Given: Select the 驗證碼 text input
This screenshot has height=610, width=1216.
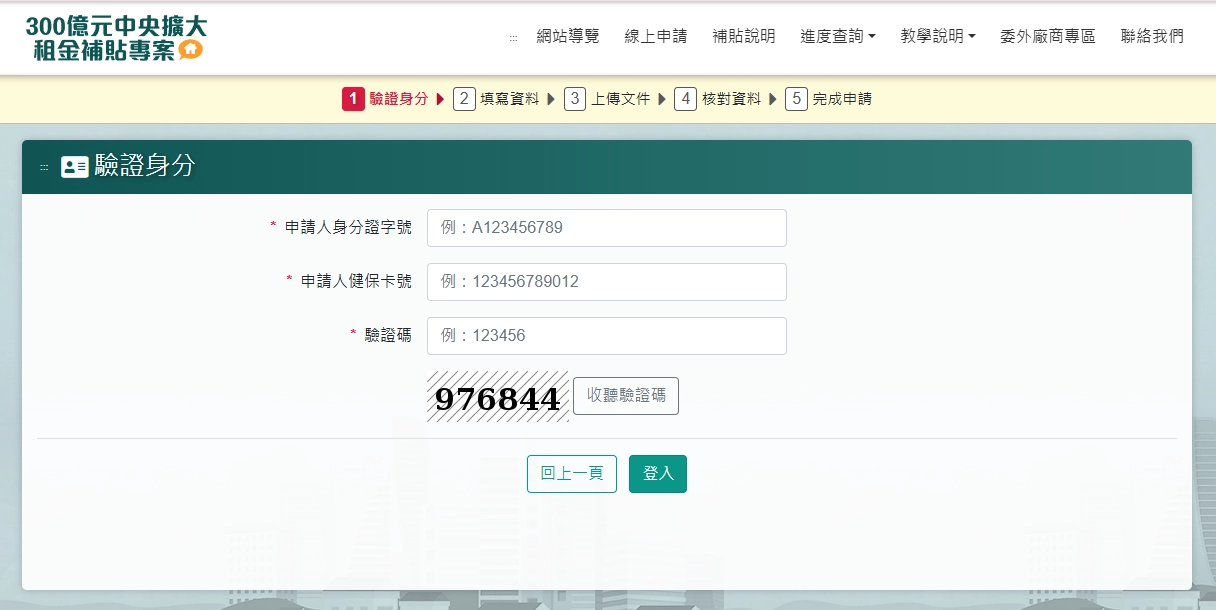Looking at the screenshot, I should click(607, 336).
